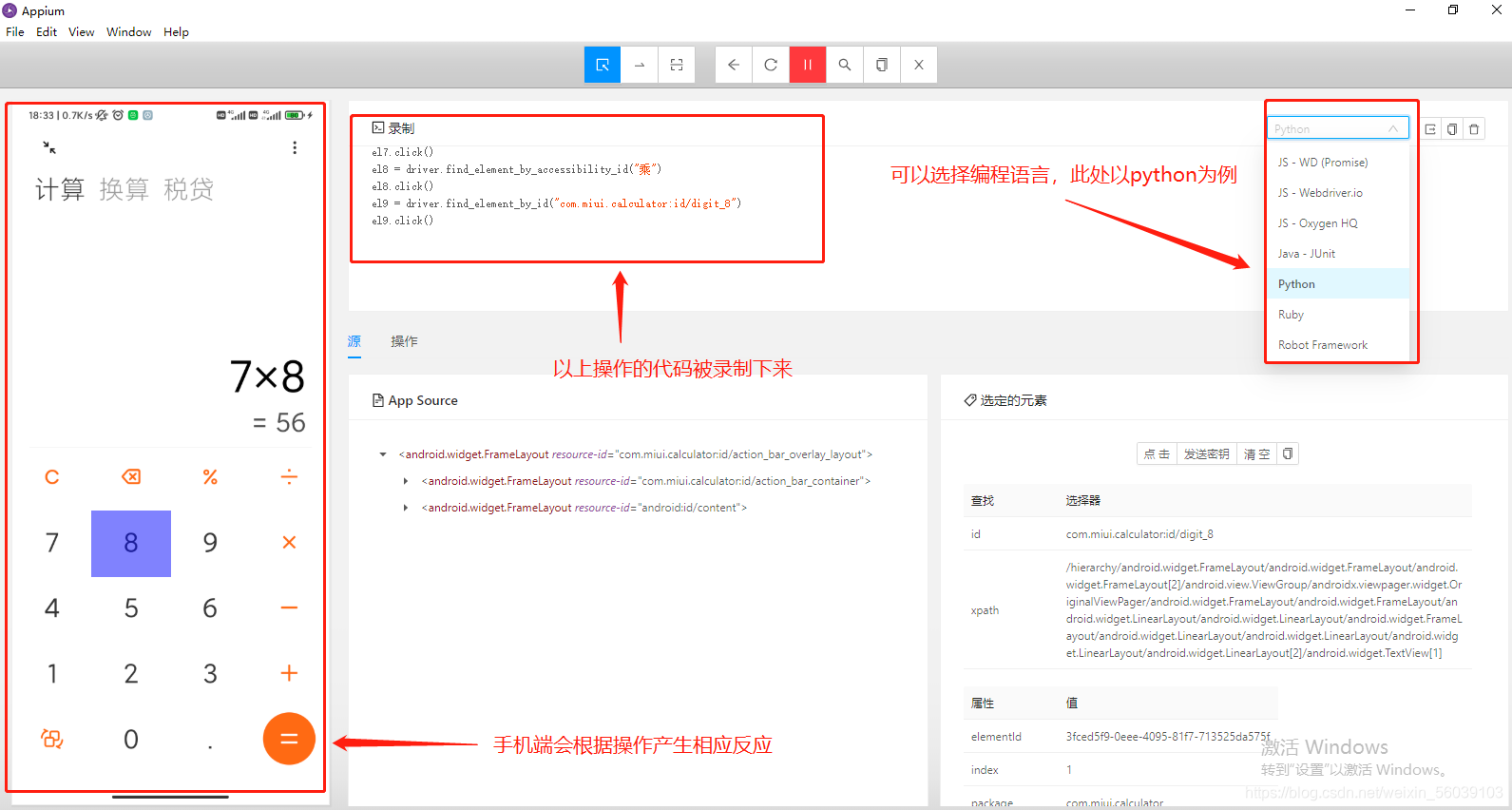Click the 7×8 expression display
1512x810 pixels.
(x=267, y=376)
